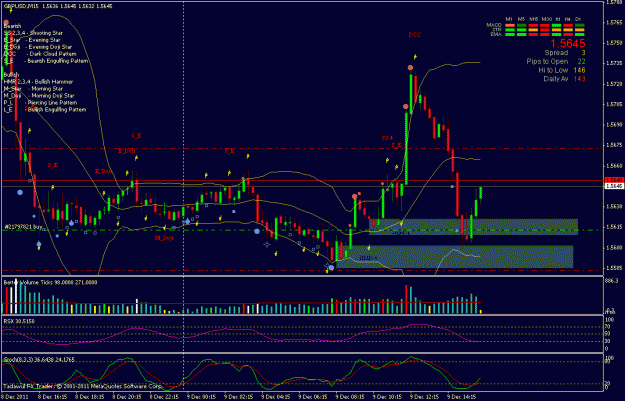The width and height of the screenshot is (625, 401).
Task: Click the MACD row label in dashboard
Action: [493, 25]
